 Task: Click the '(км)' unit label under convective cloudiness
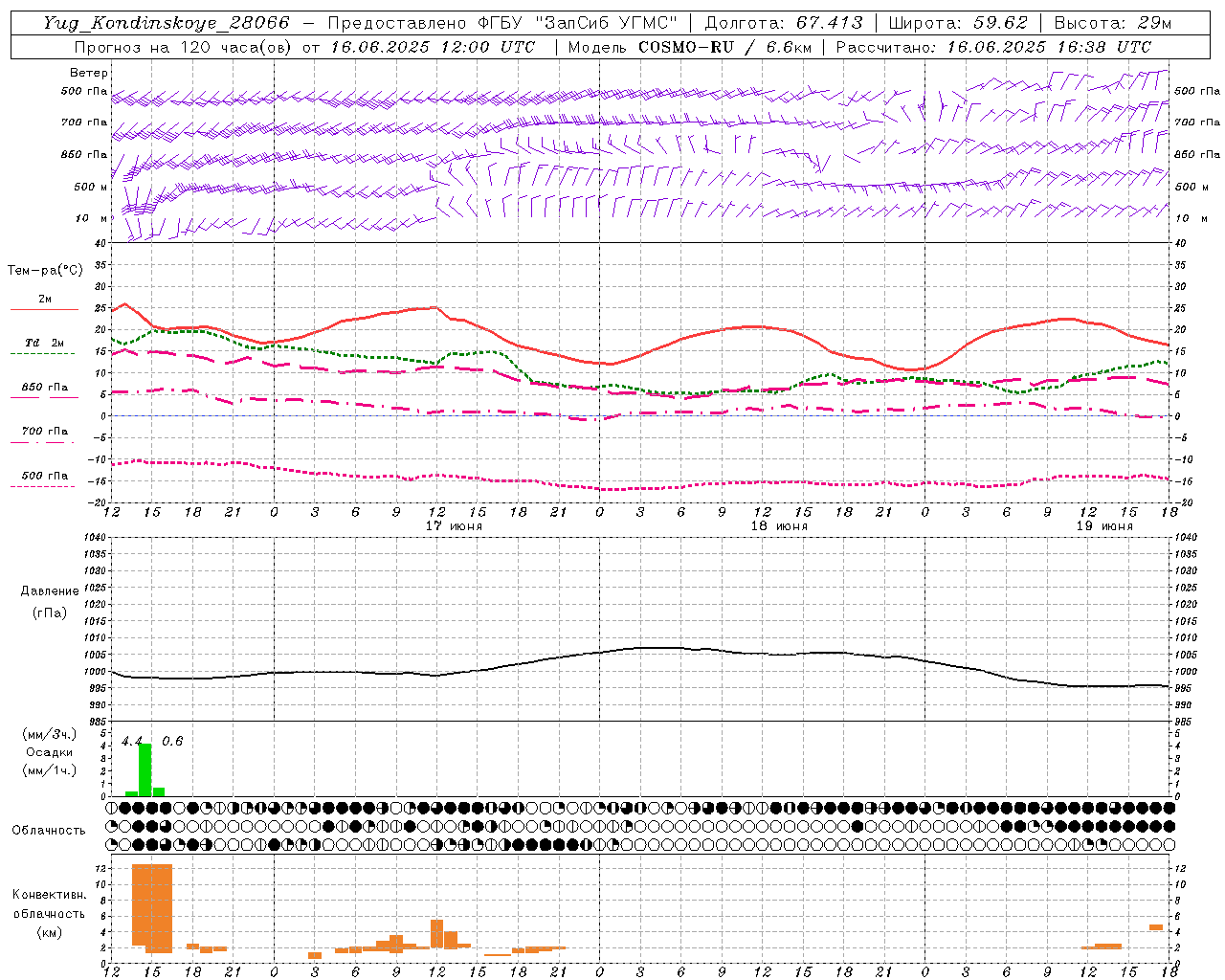coord(50,932)
